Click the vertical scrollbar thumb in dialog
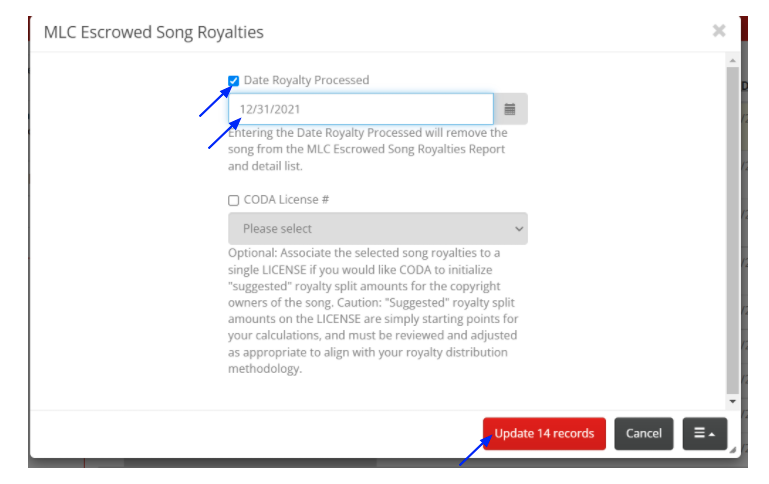 [733, 230]
